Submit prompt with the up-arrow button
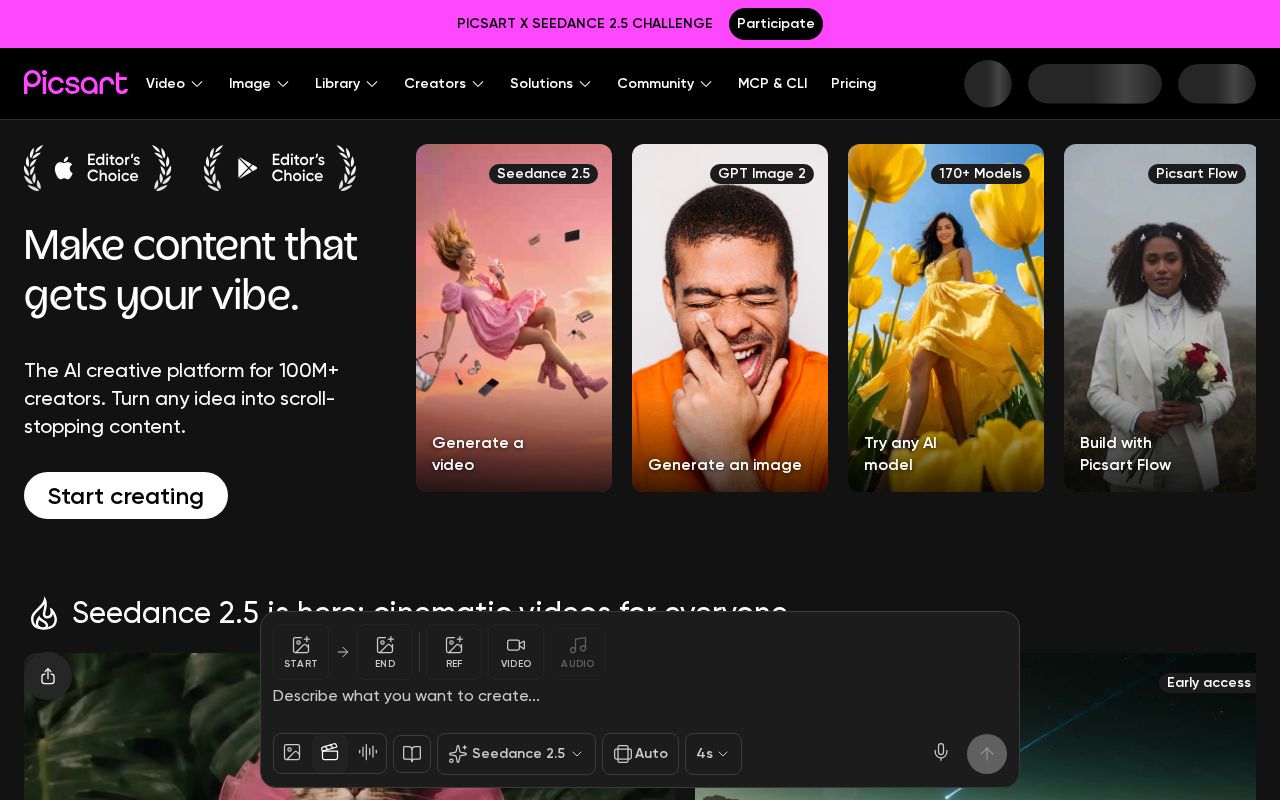The width and height of the screenshot is (1280, 800). (987, 754)
